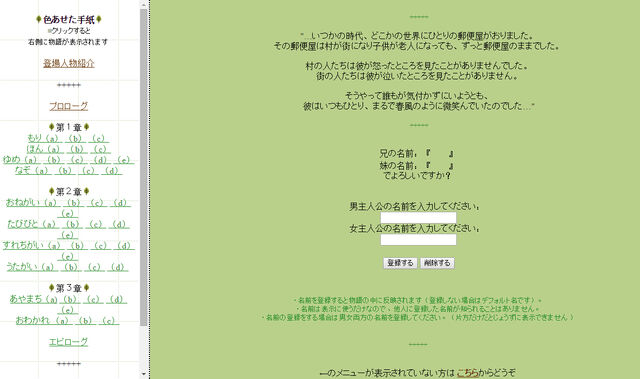The image size is (640, 379).
Task: Open part (c) of おわかれ
Action: pos(109,321)
